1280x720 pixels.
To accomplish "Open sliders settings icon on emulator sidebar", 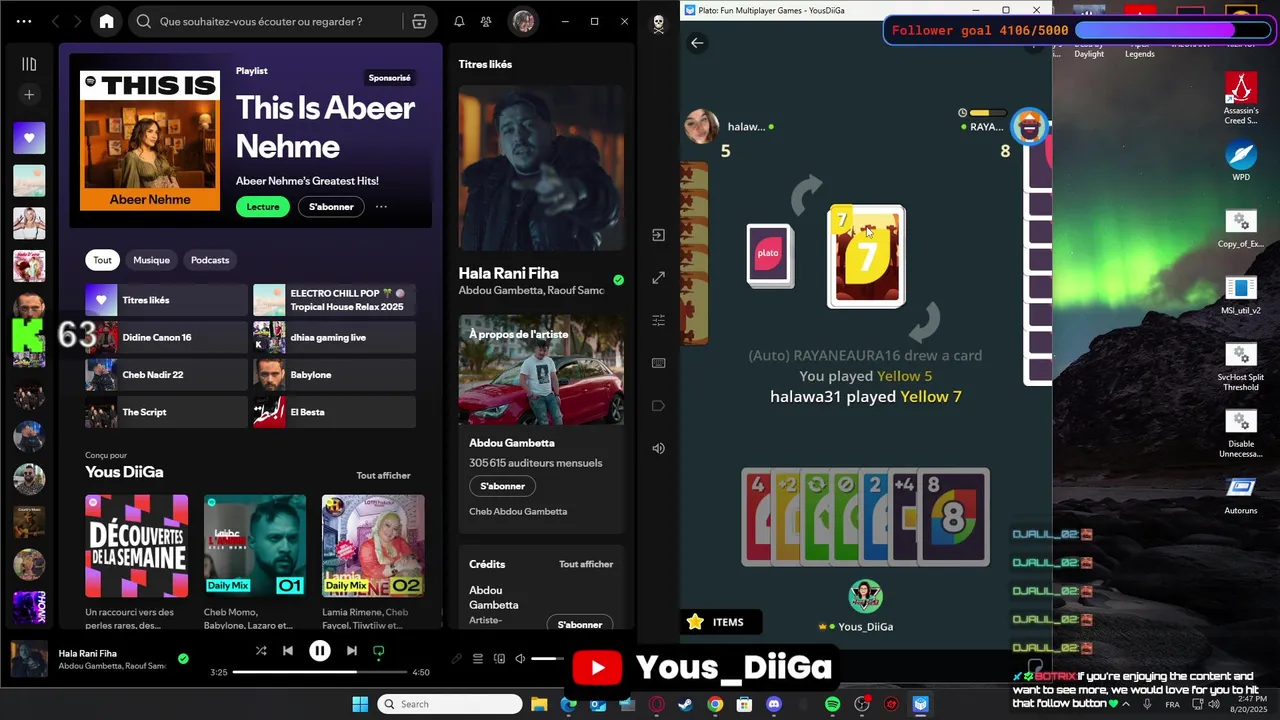I will [658, 320].
